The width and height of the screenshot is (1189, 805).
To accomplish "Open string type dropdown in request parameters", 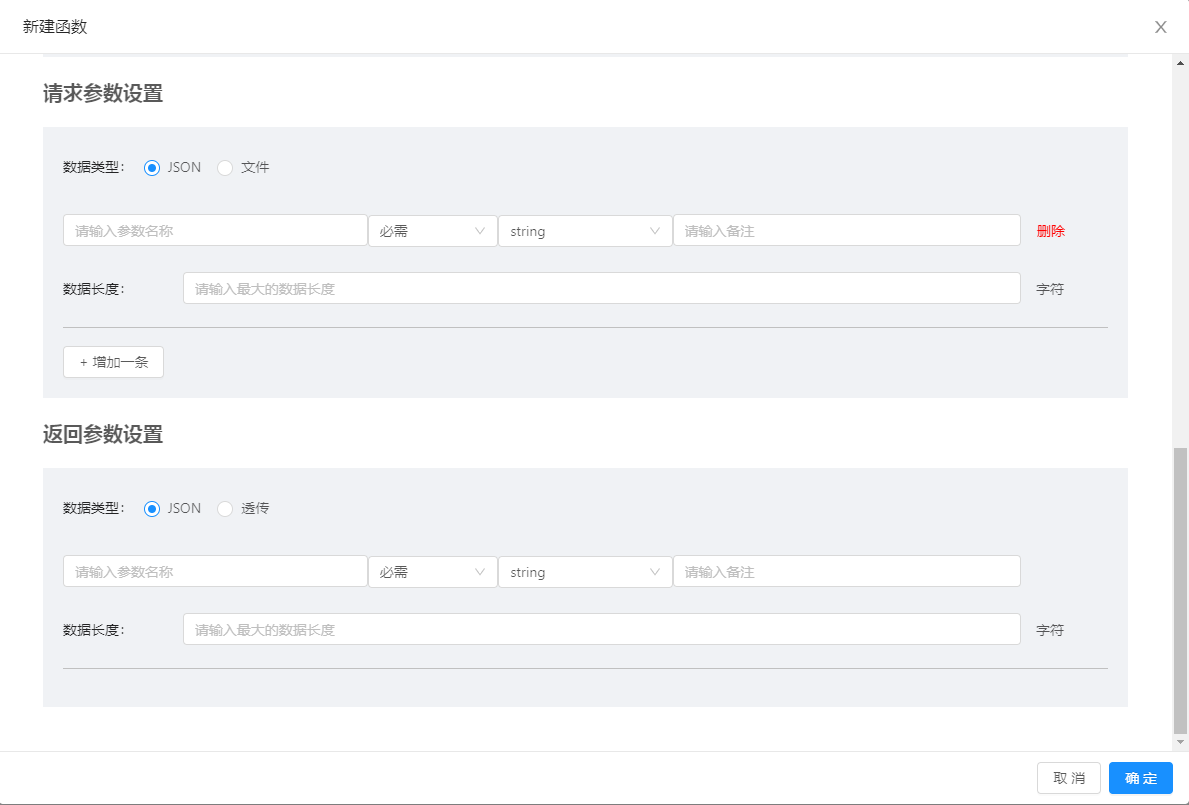I will click(x=585, y=230).
